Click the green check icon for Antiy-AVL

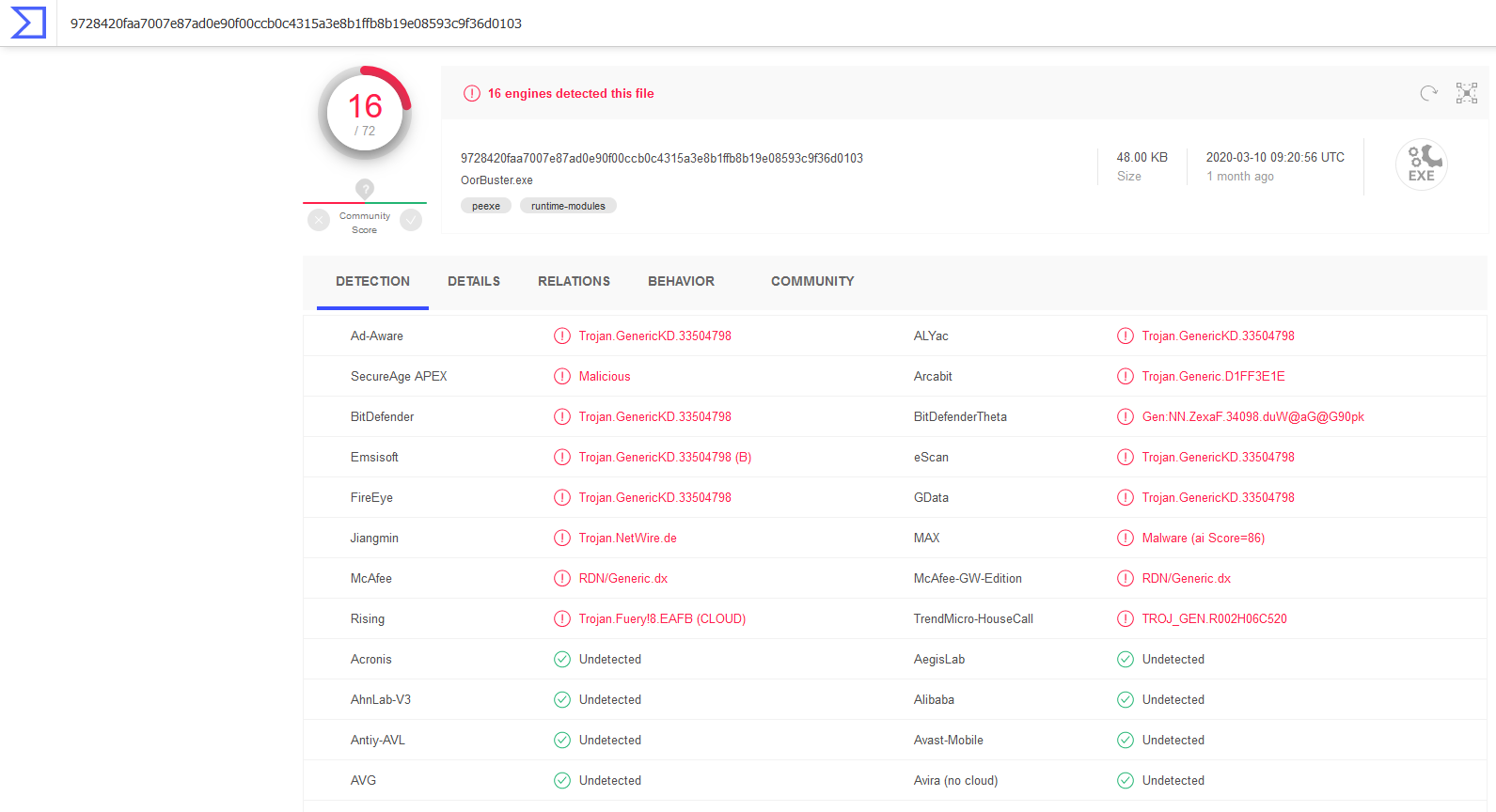[x=562, y=740]
